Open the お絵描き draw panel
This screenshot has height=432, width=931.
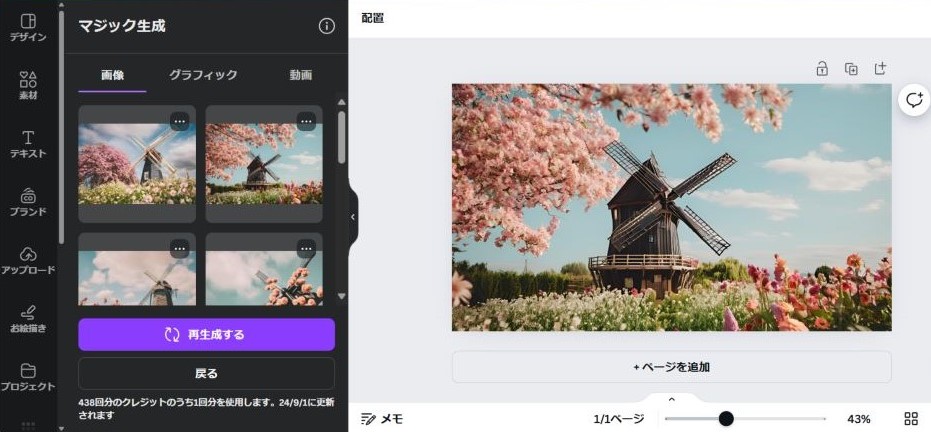coord(28,319)
